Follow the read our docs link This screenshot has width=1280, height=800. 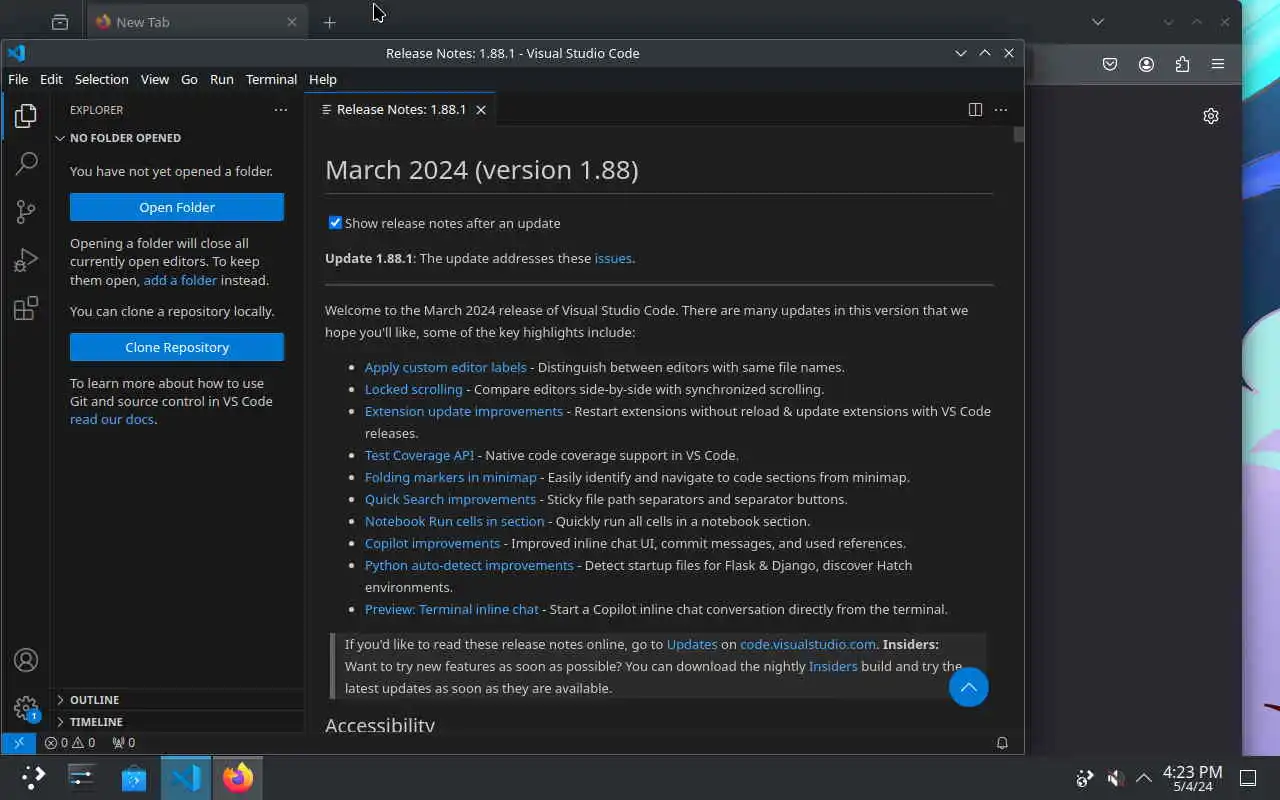pyautogui.click(x=112, y=419)
